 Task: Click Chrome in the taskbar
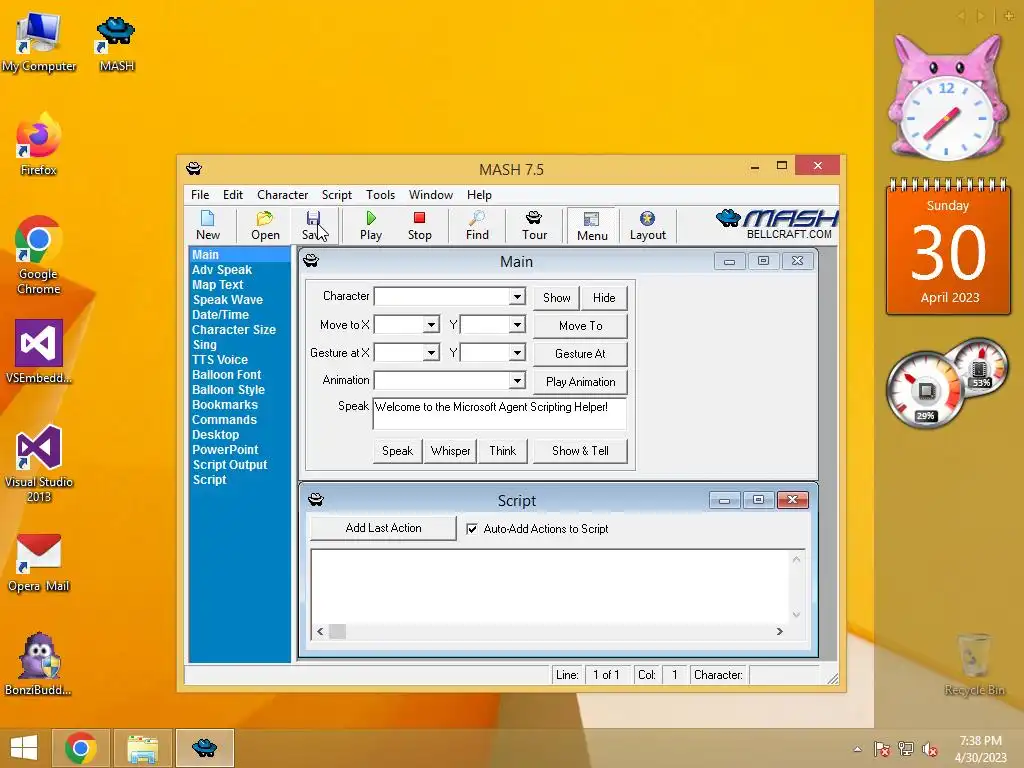pos(81,748)
